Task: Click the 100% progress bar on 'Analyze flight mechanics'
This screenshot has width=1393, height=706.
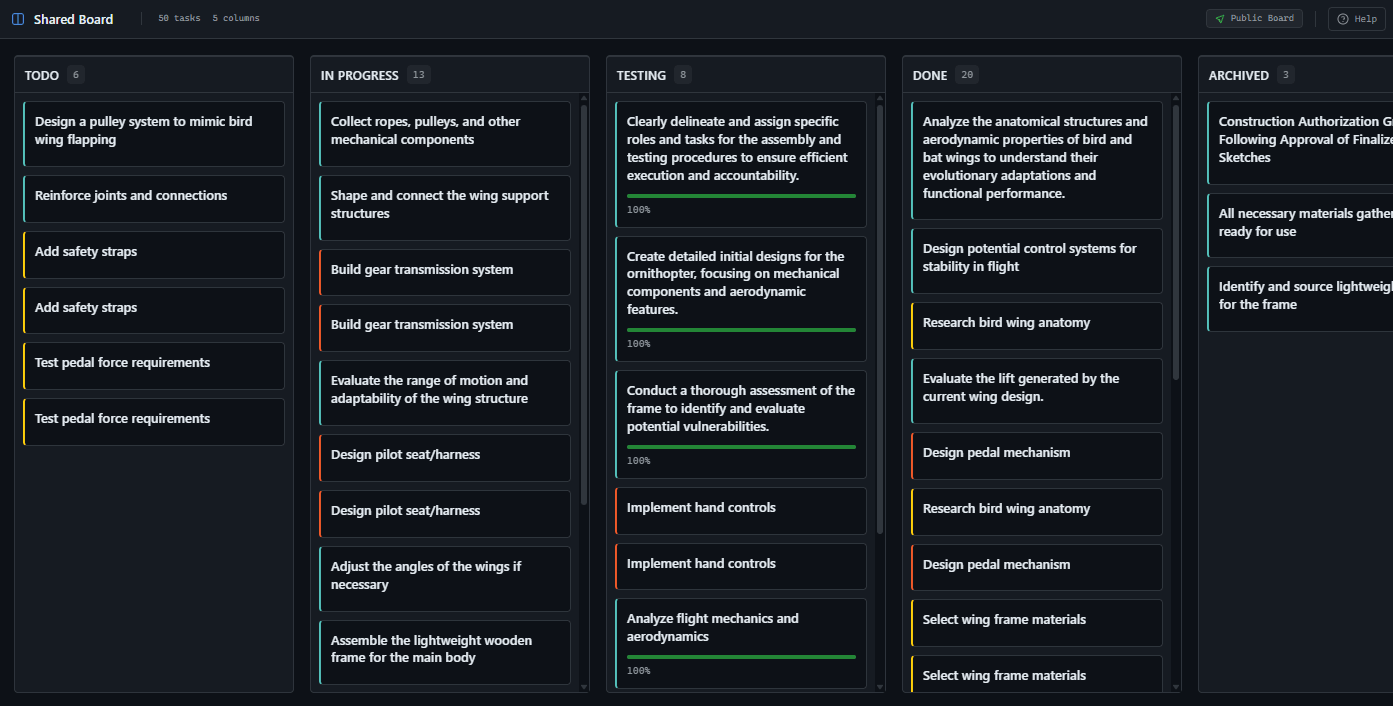Action: 741,655
